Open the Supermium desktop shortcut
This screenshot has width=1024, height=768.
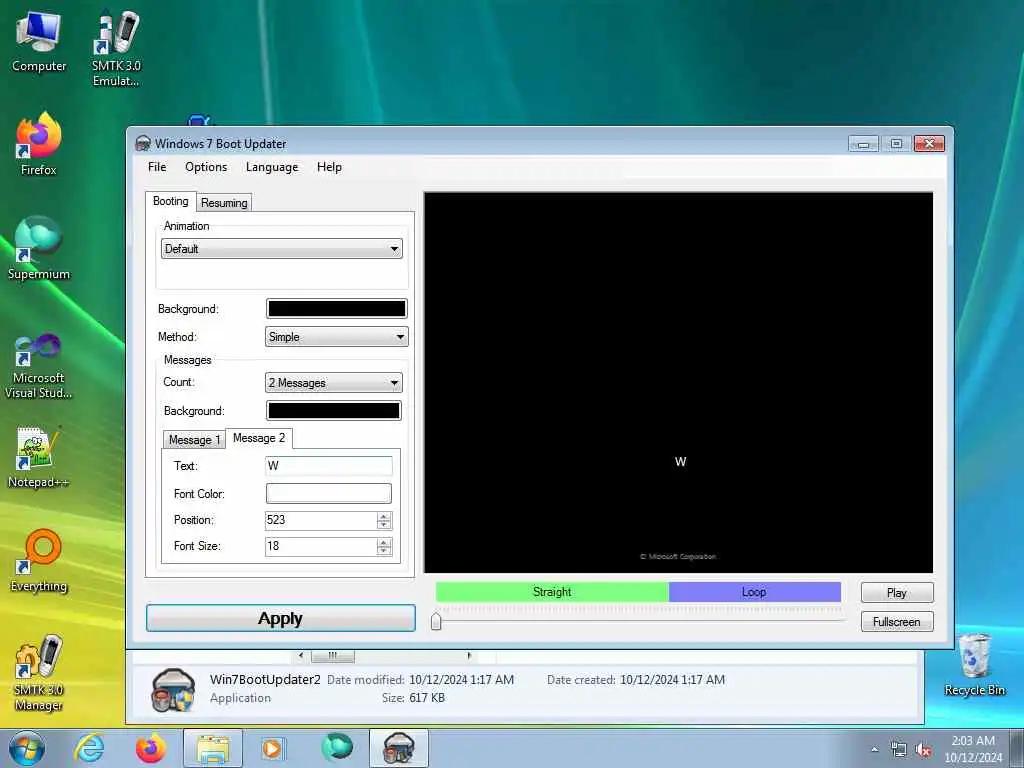(x=39, y=249)
